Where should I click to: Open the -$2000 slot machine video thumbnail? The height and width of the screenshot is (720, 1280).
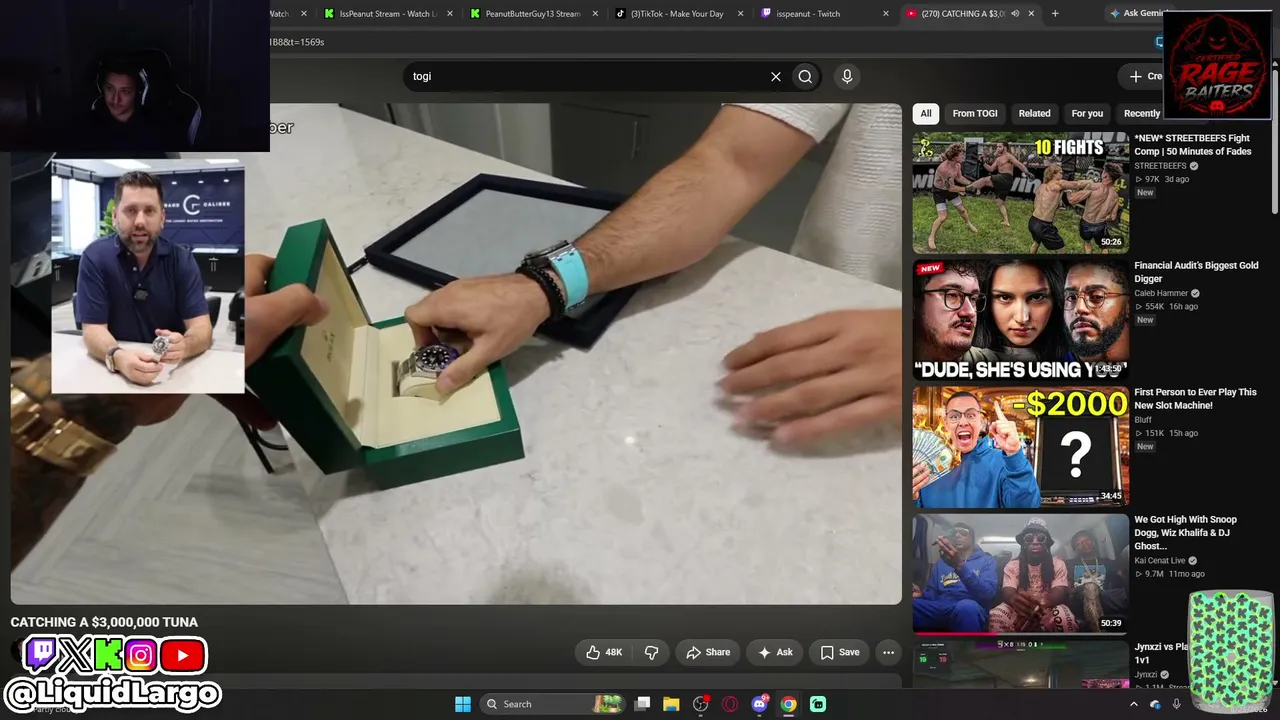1020,446
